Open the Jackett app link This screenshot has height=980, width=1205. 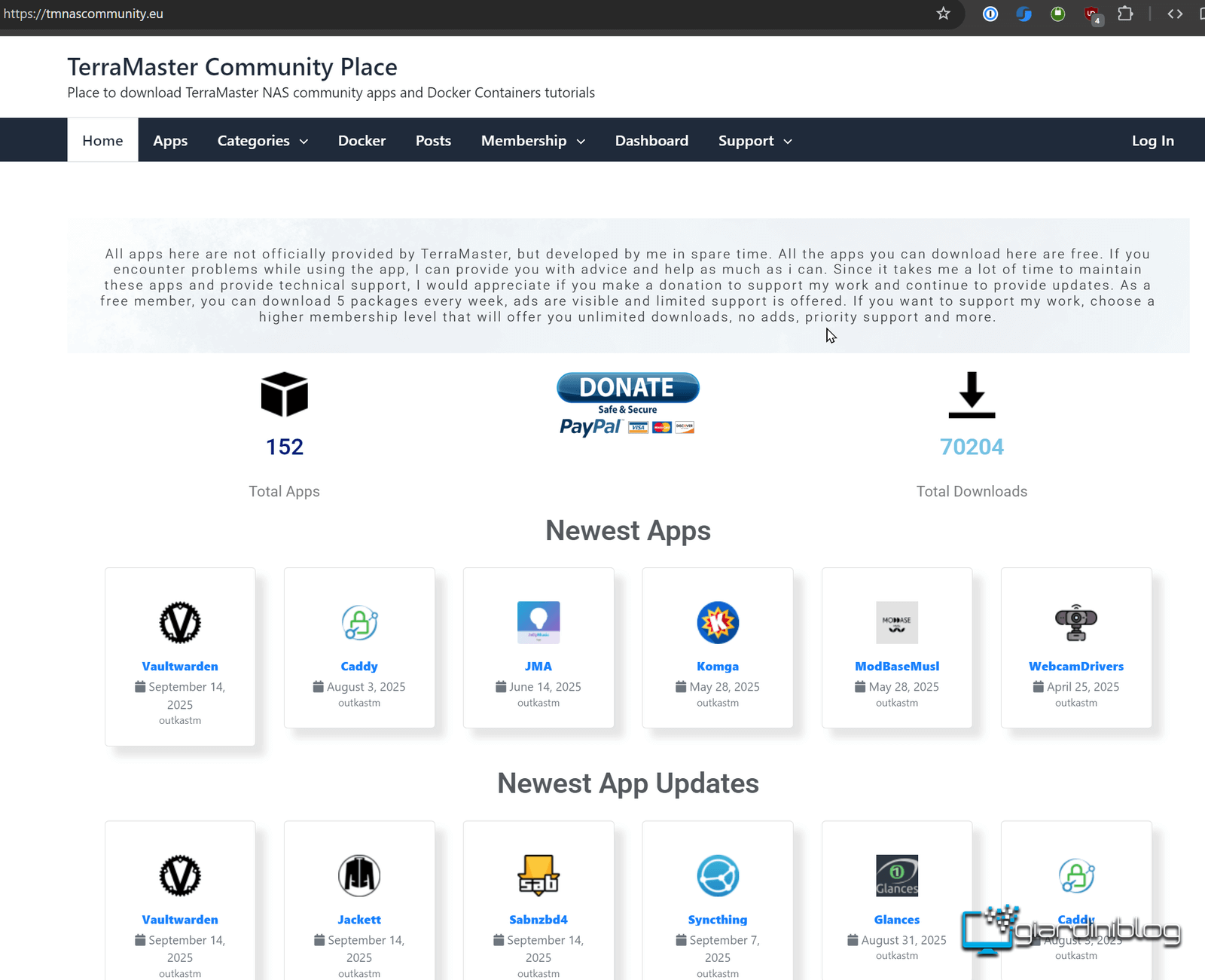point(359,920)
